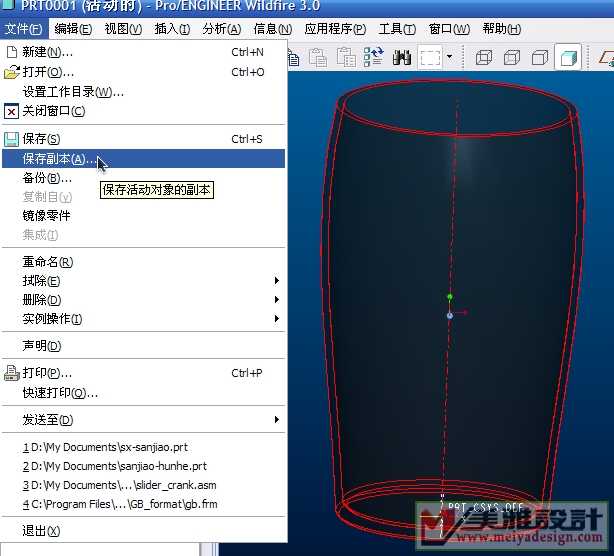Expand the 拭除(E) submenu arrow
This screenshot has width=614, height=556.
(276, 280)
